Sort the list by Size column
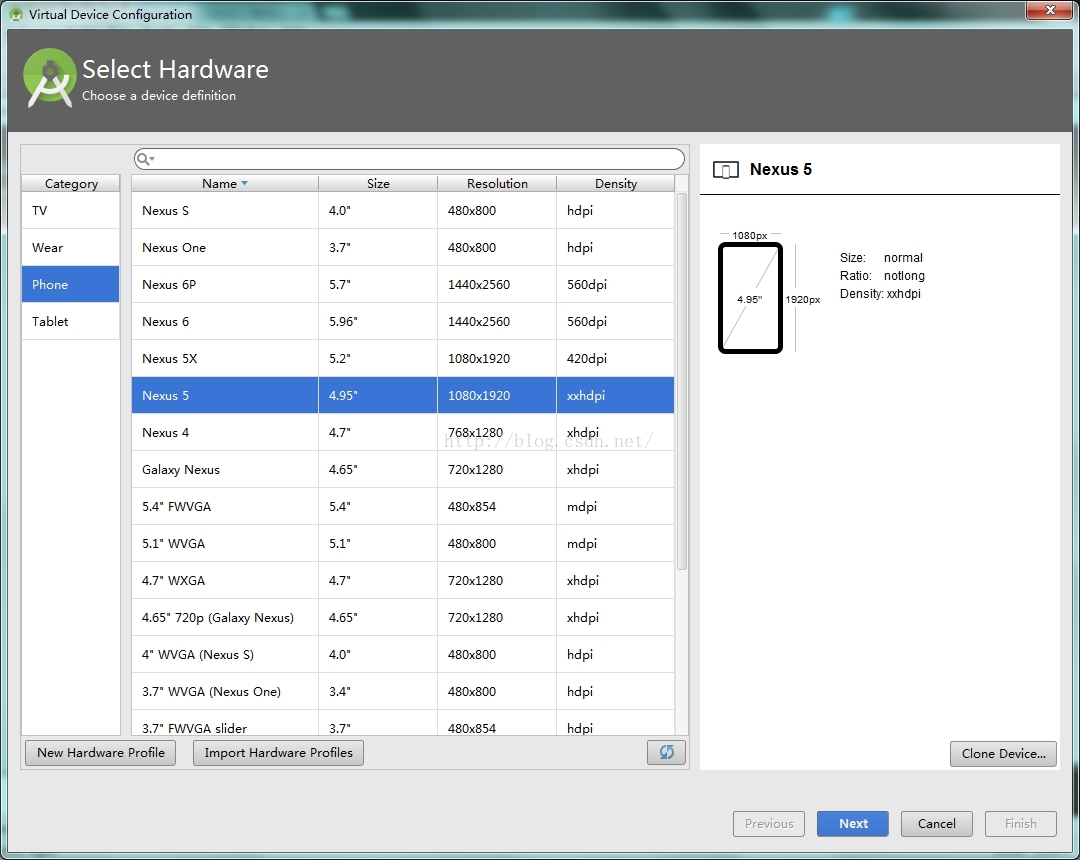Image resolution: width=1080 pixels, height=860 pixels. point(378,184)
